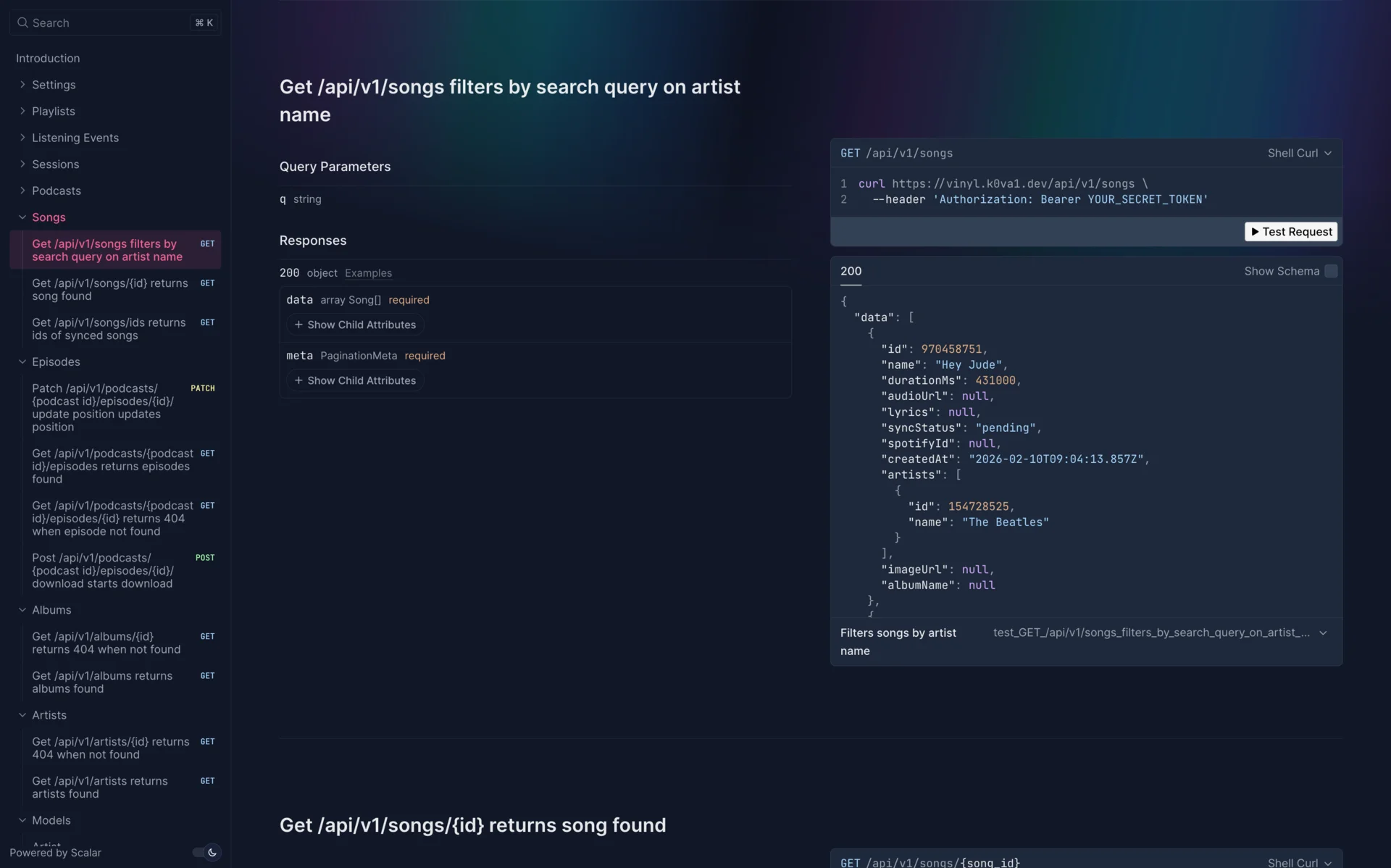Collapse the Episodes section chevron
1391x868 pixels.
pyautogui.click(x=22, y=362)
